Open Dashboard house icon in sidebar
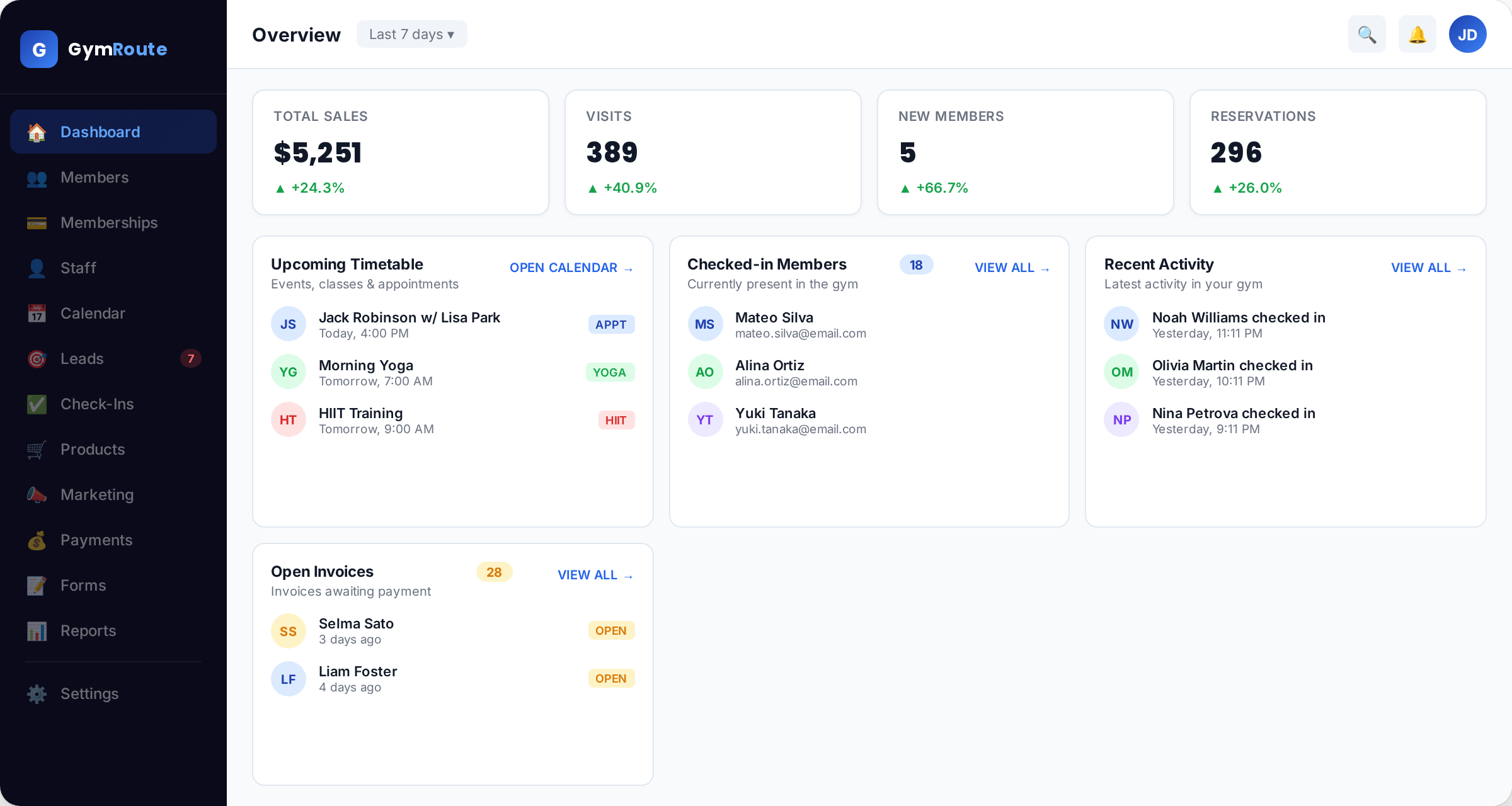 coord(37,132)
